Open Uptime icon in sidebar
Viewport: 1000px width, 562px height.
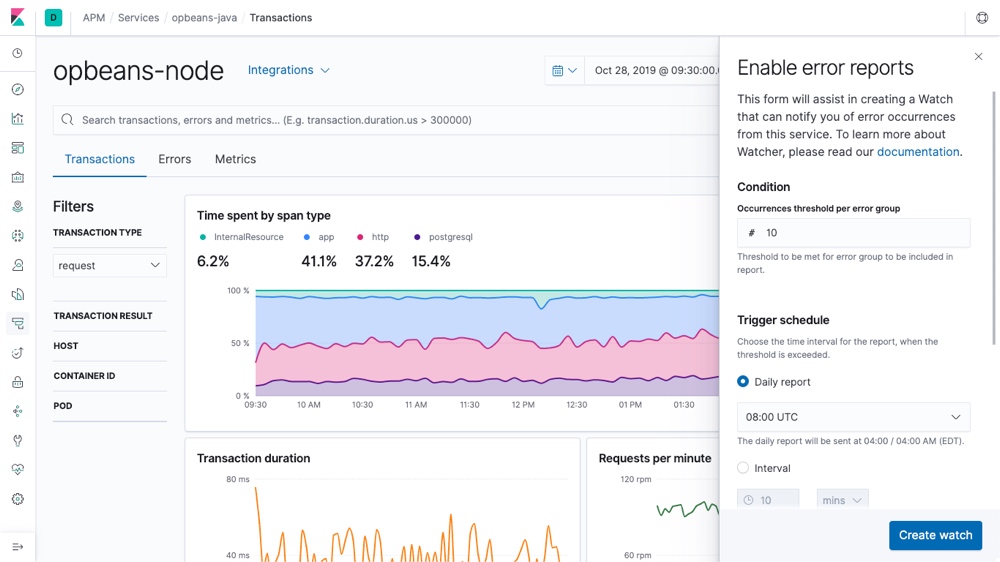point(18,353)
